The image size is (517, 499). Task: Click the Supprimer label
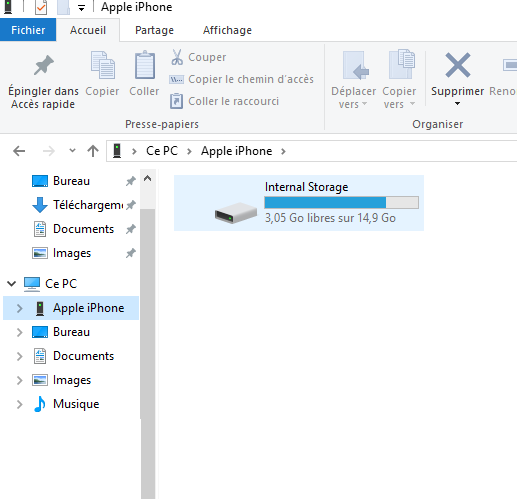457,91
